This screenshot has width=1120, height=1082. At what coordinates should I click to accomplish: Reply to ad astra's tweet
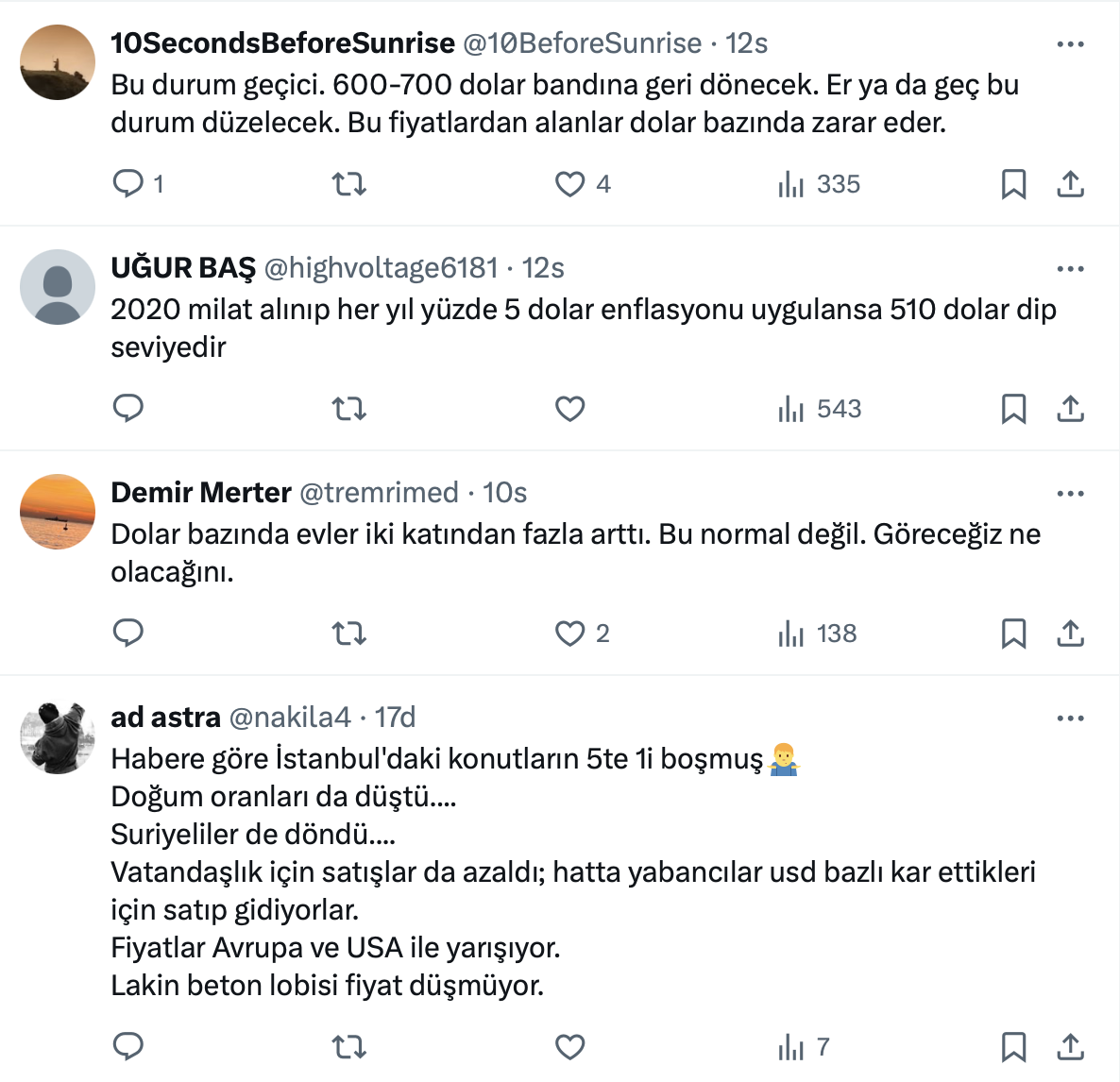(128, 1046)
